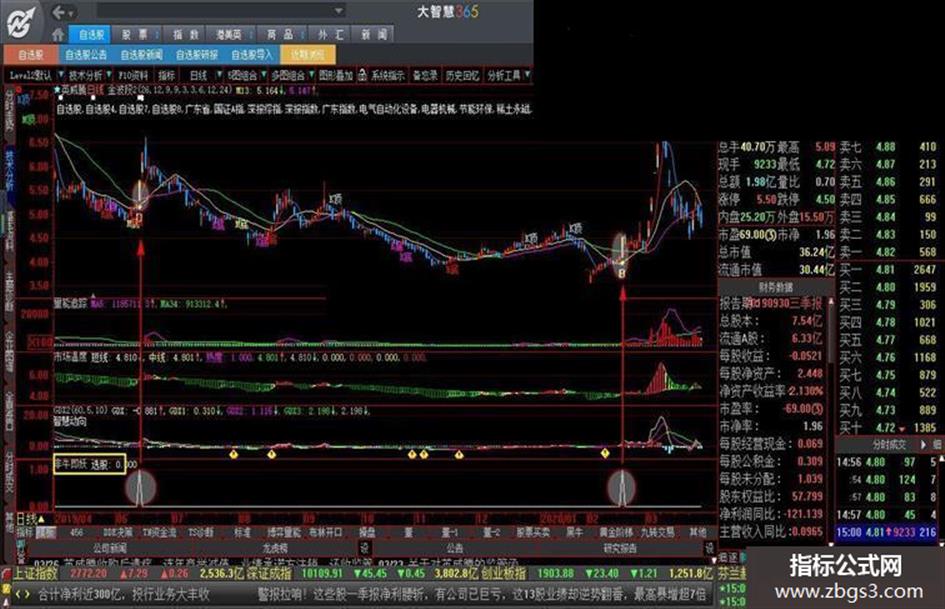Open 系统指示 toolbar item

pyautogui.click(x=388, y=75)
